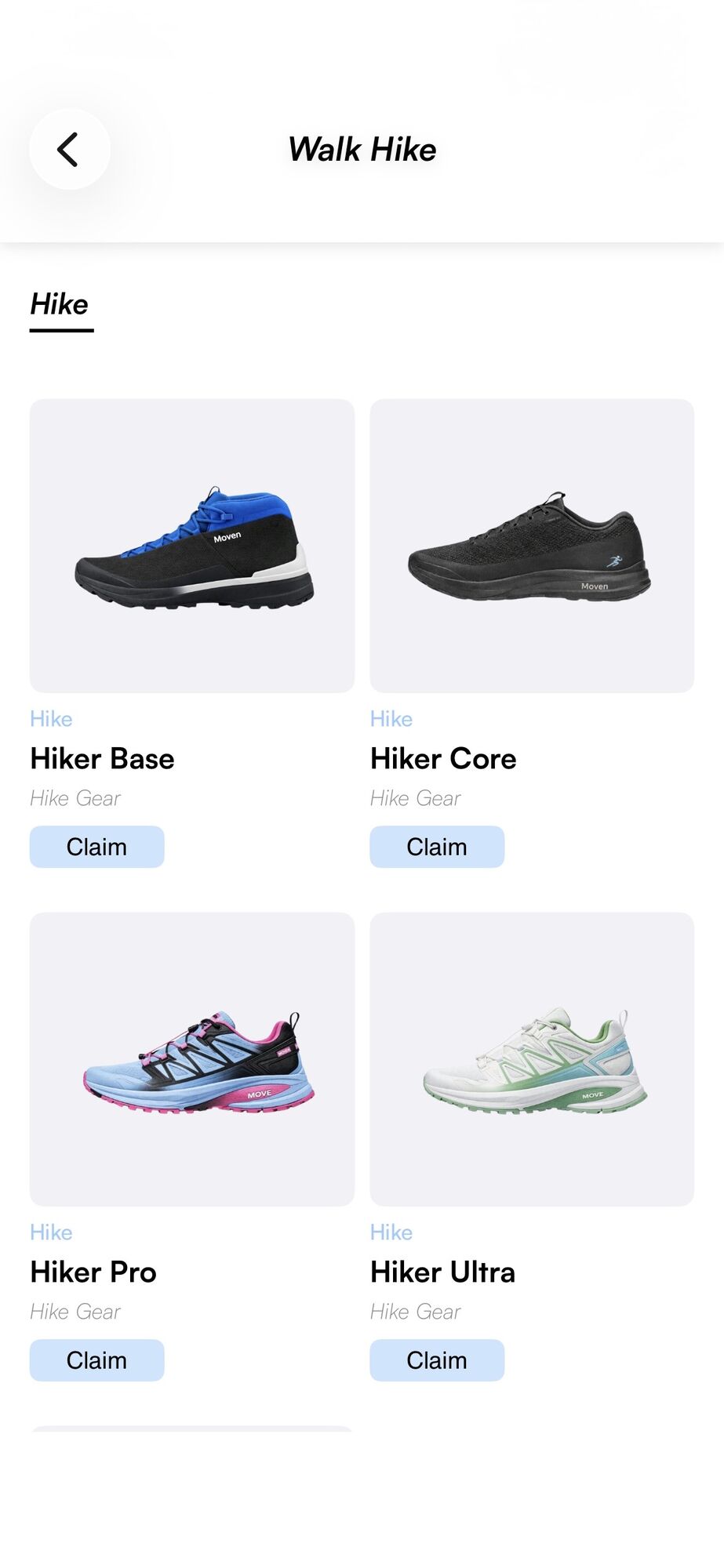Tap the Hike category label above Hiker Base
The image size is (724, 1568).
pos(51,719)
